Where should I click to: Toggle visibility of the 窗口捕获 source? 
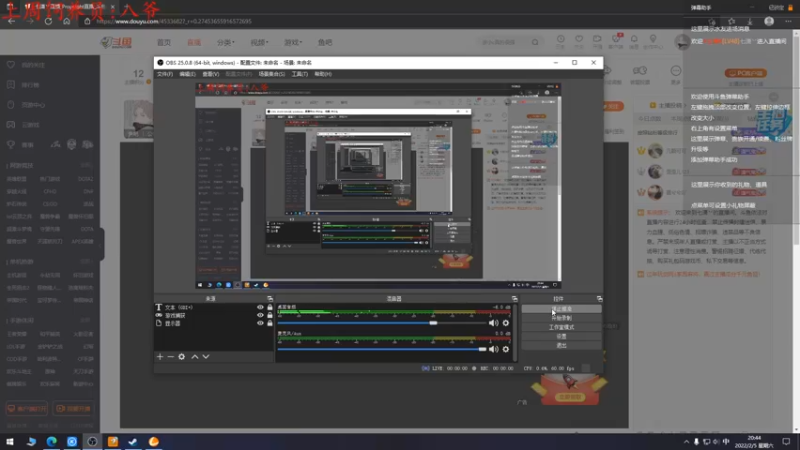[x=260, y=315]
